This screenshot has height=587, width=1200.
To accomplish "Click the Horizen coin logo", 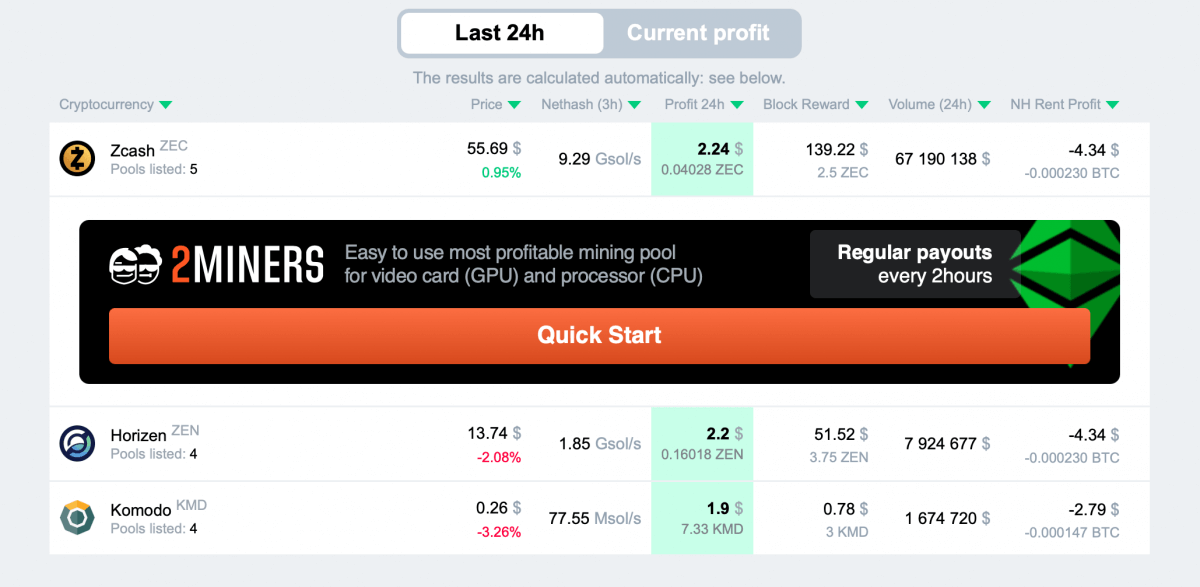I will [x=80, y=443].
